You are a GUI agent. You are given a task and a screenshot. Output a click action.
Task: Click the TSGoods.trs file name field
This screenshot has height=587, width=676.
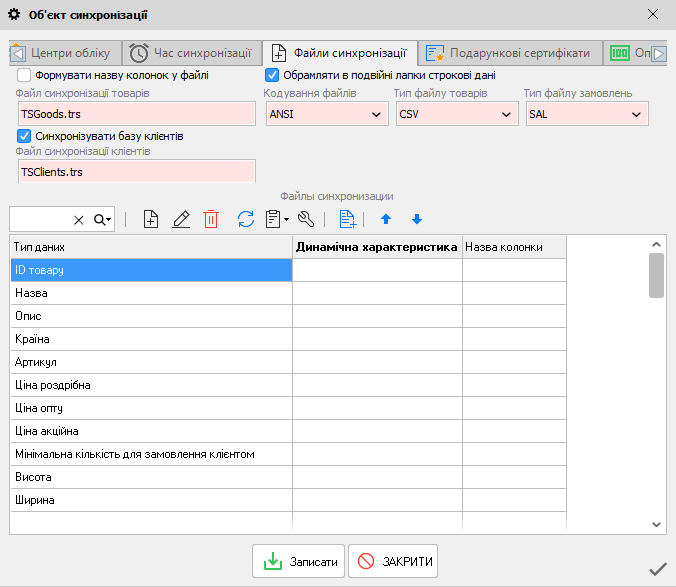[x=136, y=114]
